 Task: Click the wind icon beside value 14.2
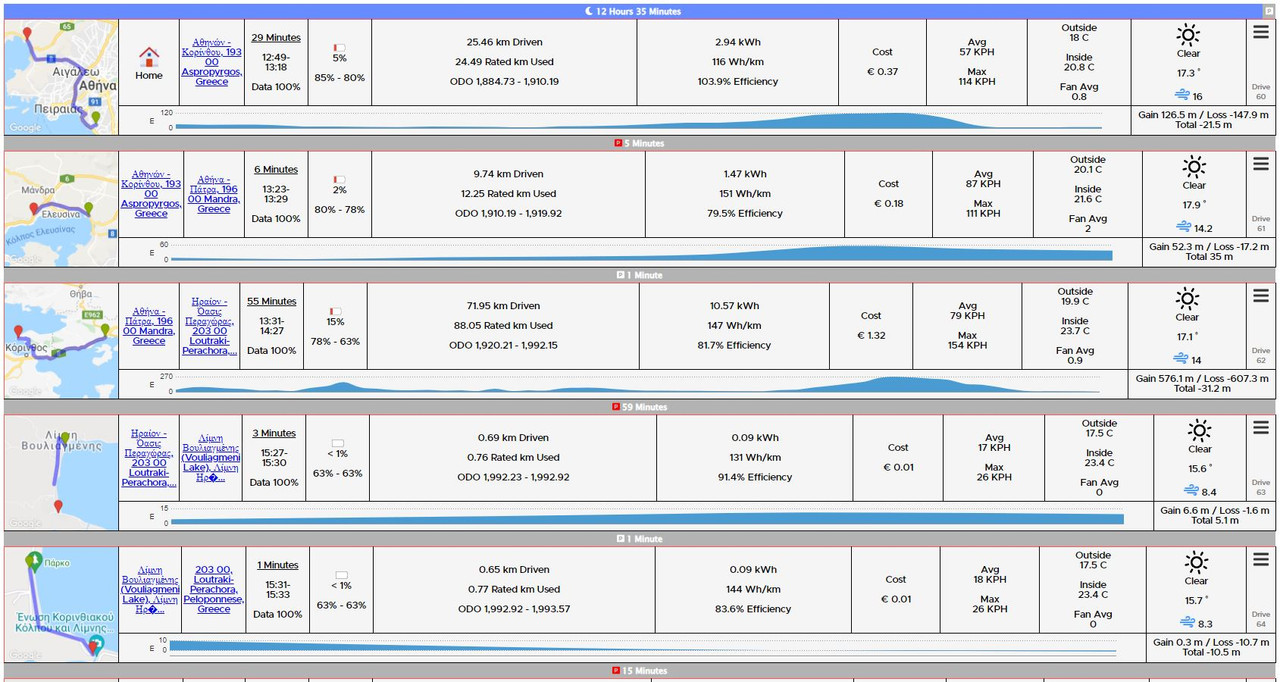coord(1183,228)
